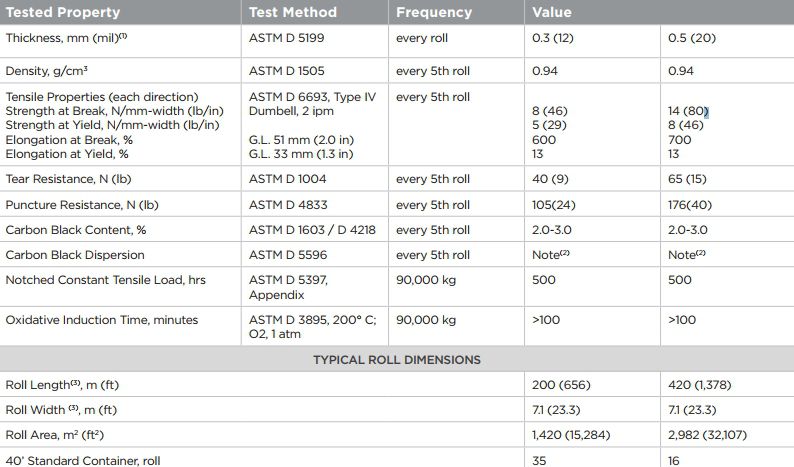This screenshot has height=467, width=794.
Task: Click the Carbon Black Dispersion label
Action: pos(75,255)
